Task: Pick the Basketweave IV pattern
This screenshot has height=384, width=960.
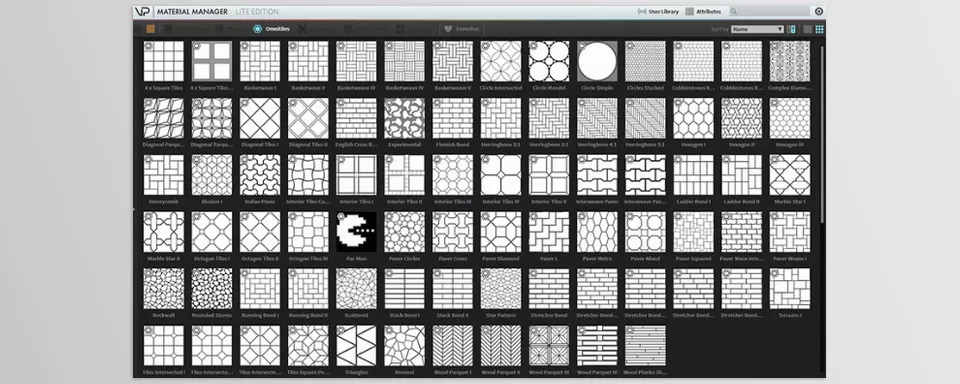Action: [x=404, y=61]
